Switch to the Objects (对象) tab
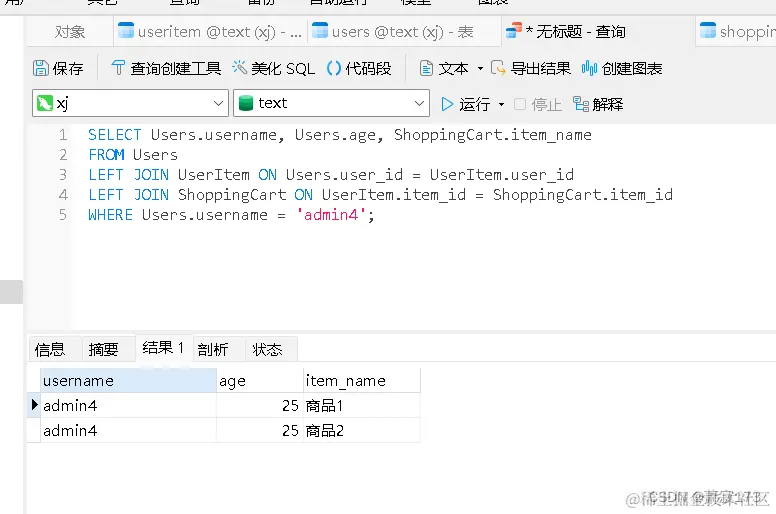The width and height of the screenshot is (776, 514). [x=70, y=32]
